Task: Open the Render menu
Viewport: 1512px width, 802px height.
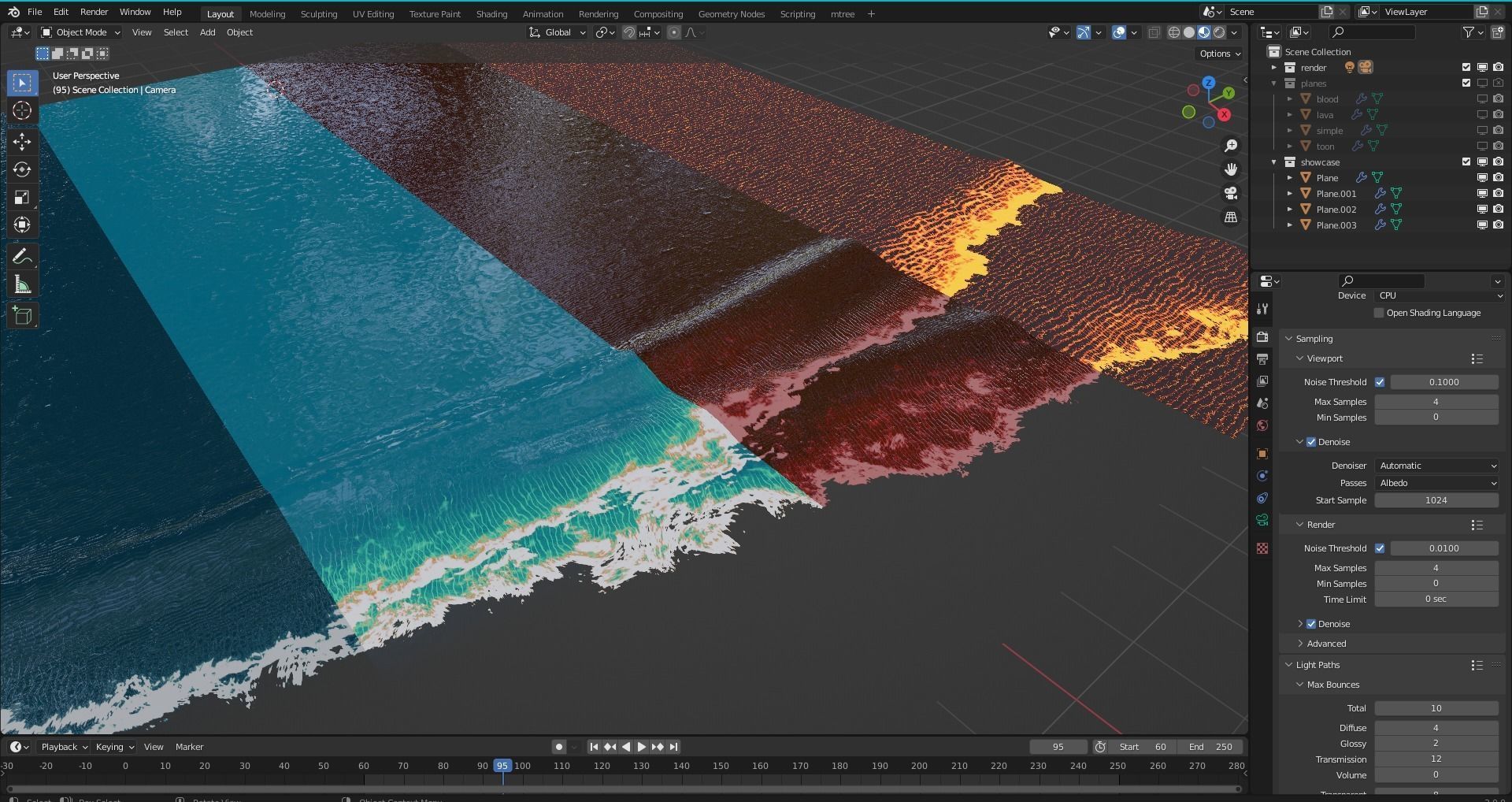Action: point(94,12)
